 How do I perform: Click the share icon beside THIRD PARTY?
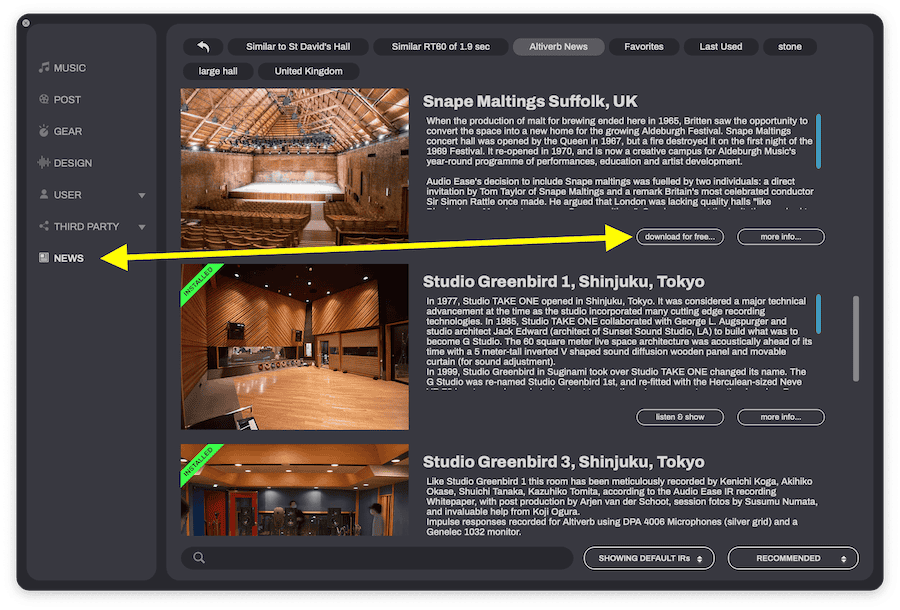(x=44, y=226)
